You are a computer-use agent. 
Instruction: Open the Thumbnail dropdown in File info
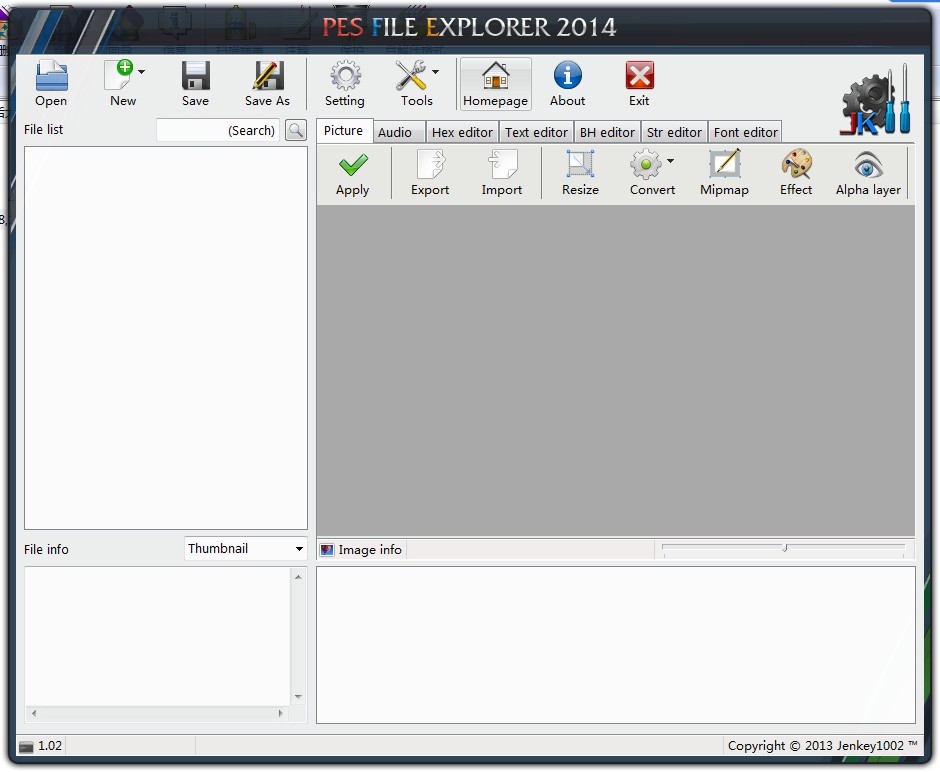tap(246, 549)
